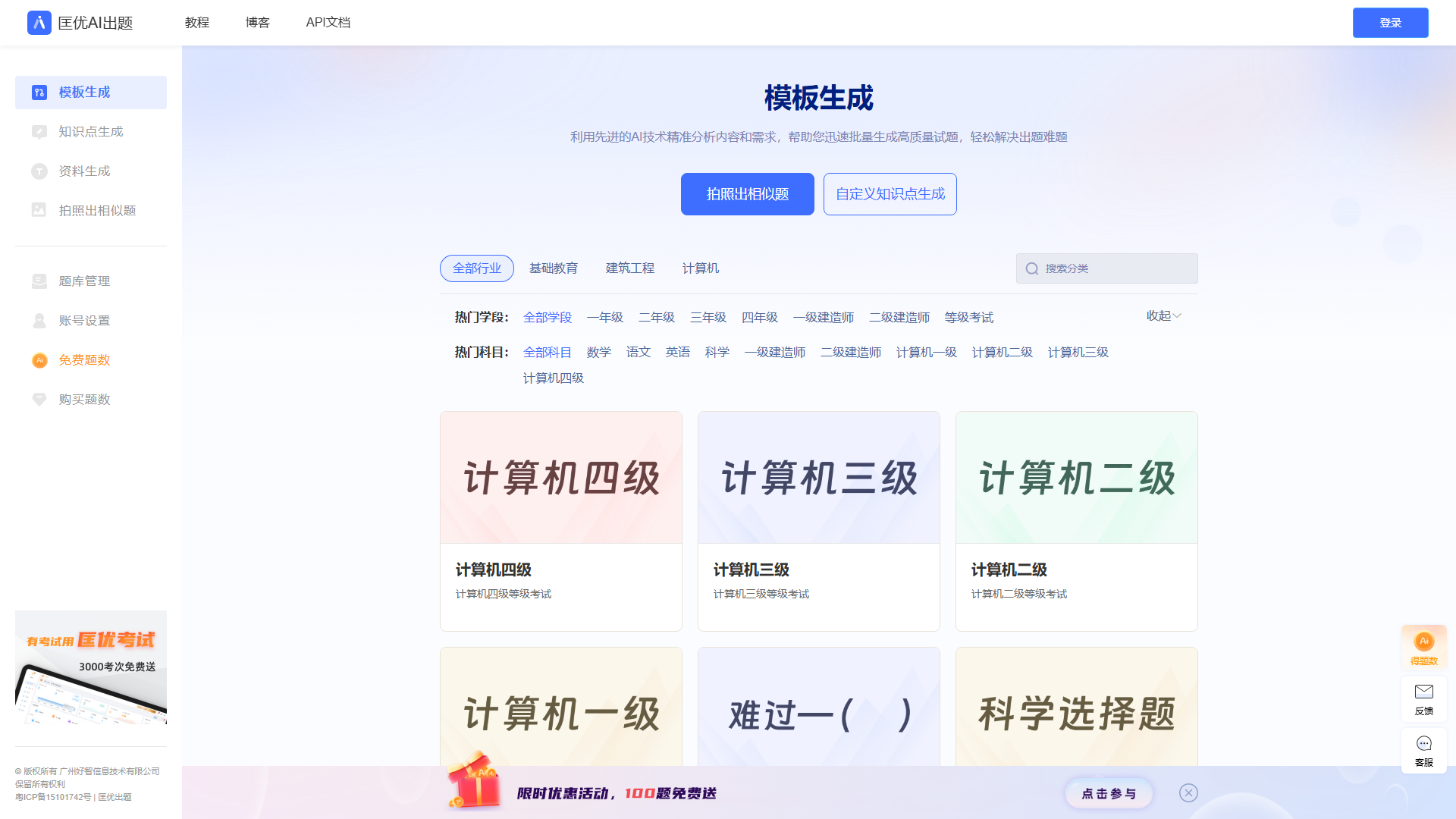Click the 拍照出相似题 blue button
Viewport: 1456px width, 819px height.
pyautogui.click(x=748, y=194)
